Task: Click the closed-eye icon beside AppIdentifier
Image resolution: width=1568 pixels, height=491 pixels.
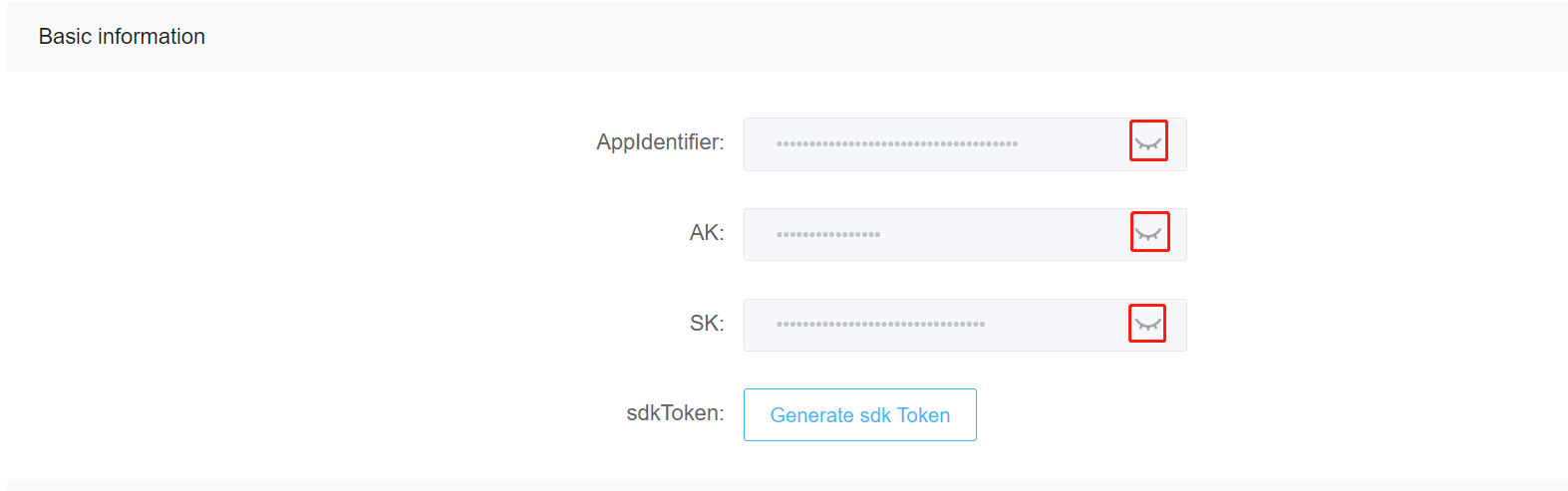Action: point(1148,143)
